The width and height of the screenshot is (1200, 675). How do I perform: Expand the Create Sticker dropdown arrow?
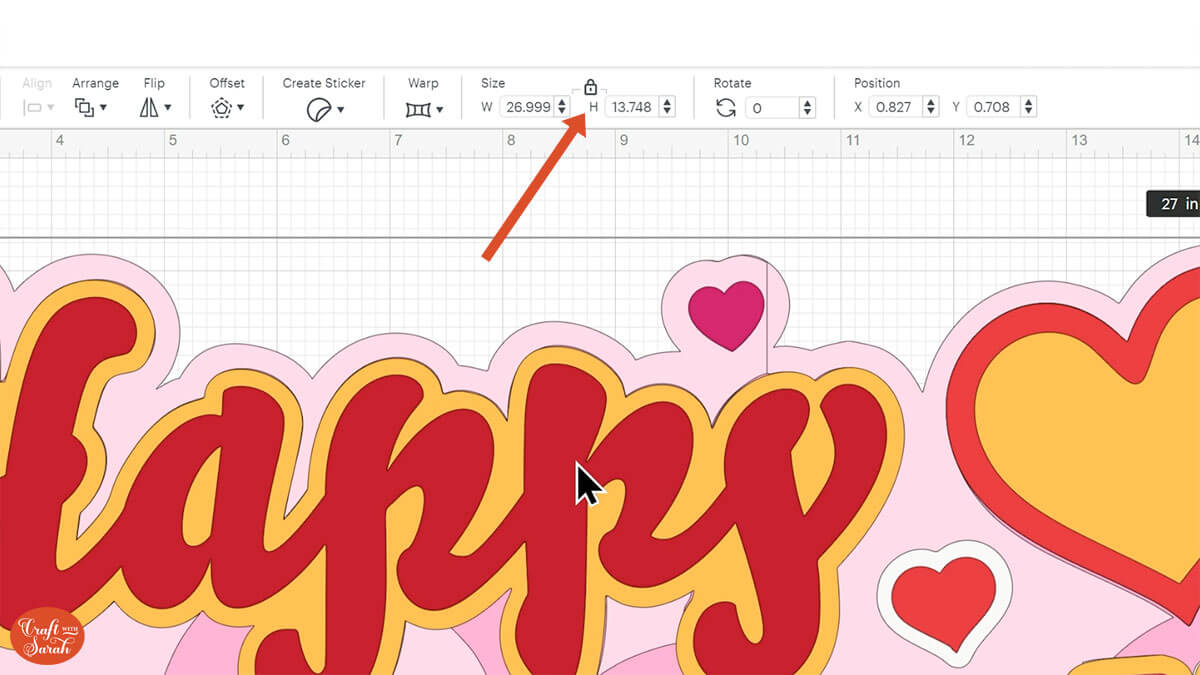pos(341,109)
